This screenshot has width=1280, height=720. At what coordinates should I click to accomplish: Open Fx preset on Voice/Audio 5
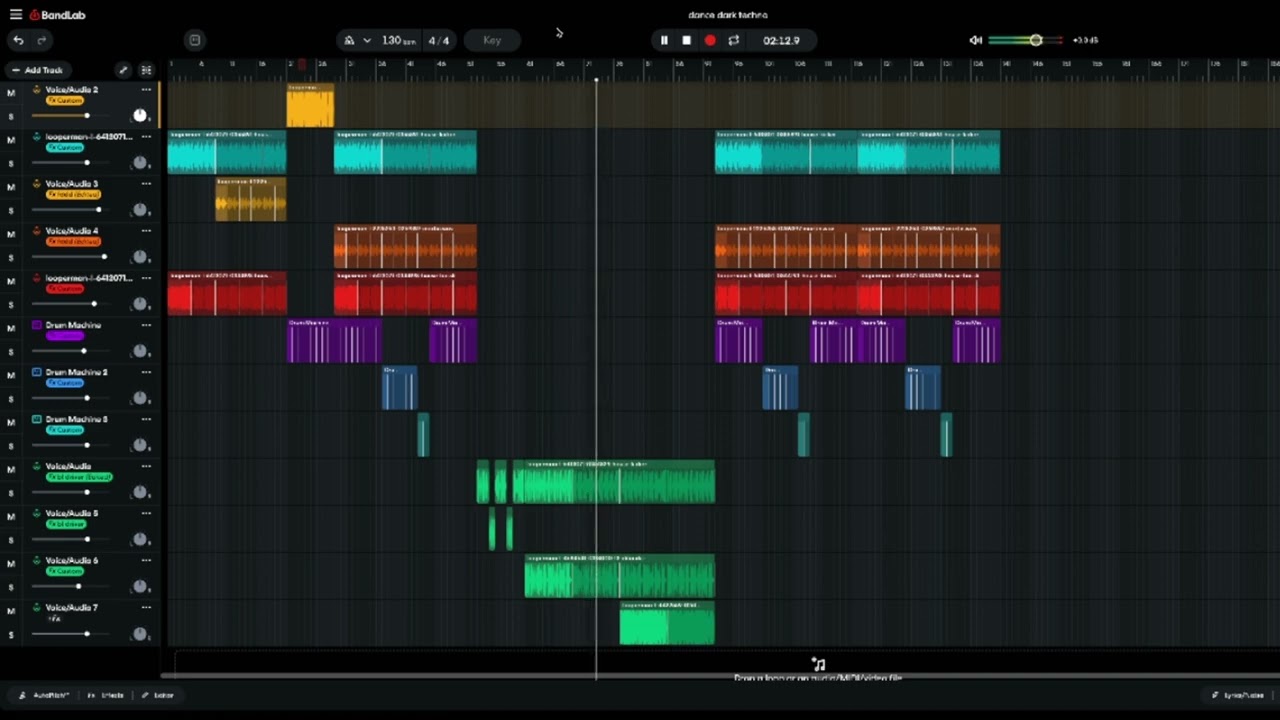pyautogui.click(x=65, y=523)
